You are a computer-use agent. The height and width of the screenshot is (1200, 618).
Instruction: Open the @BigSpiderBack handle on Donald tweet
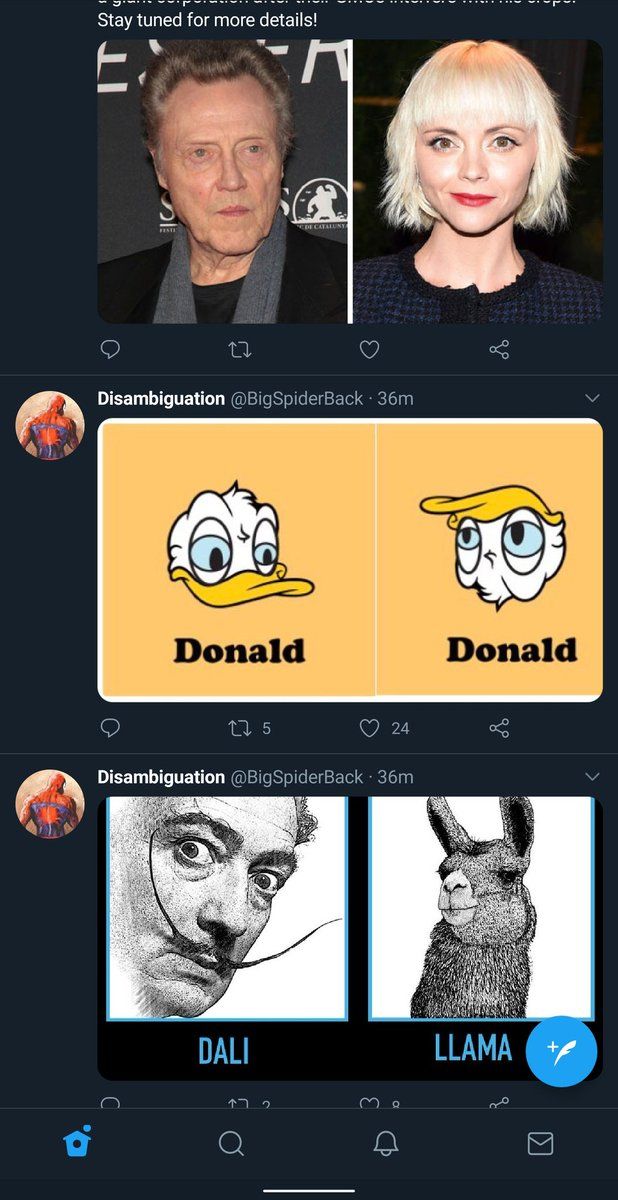tap(297, 399)
